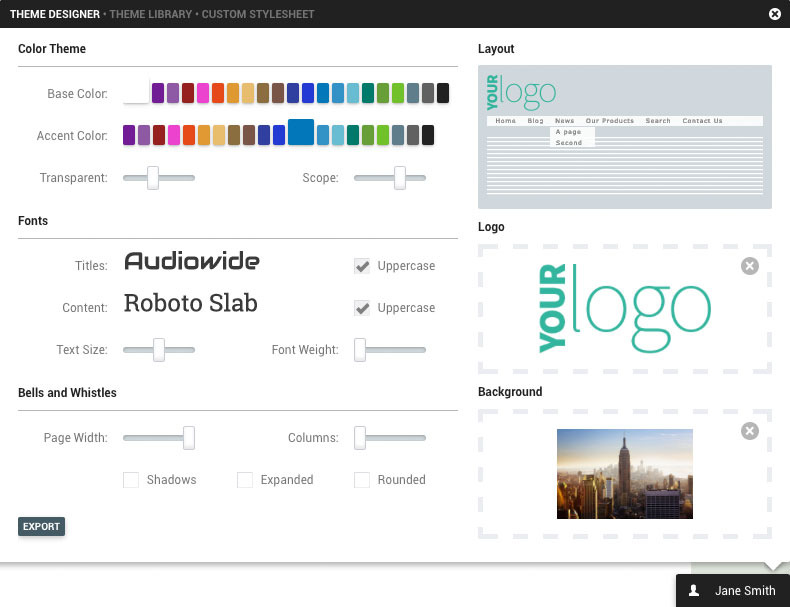Select the white Base Color swatch
Viewport: 790px width, 607px height.
pos(136,93)
